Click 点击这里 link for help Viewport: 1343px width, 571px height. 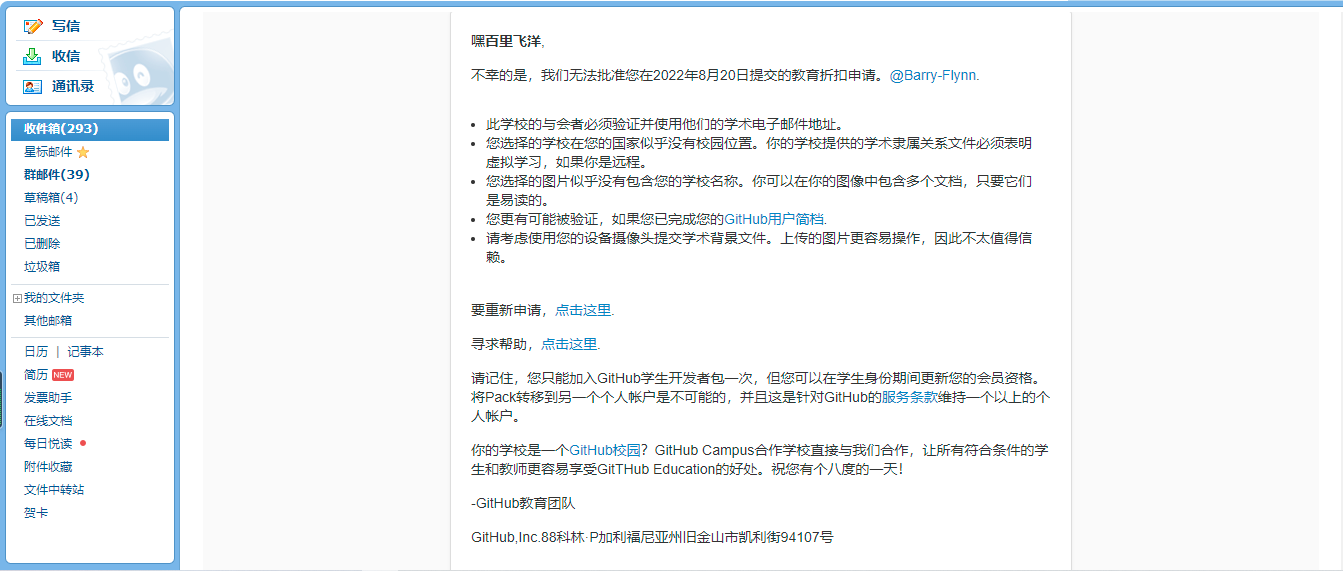pyautogui.click(x=570, y=344)
